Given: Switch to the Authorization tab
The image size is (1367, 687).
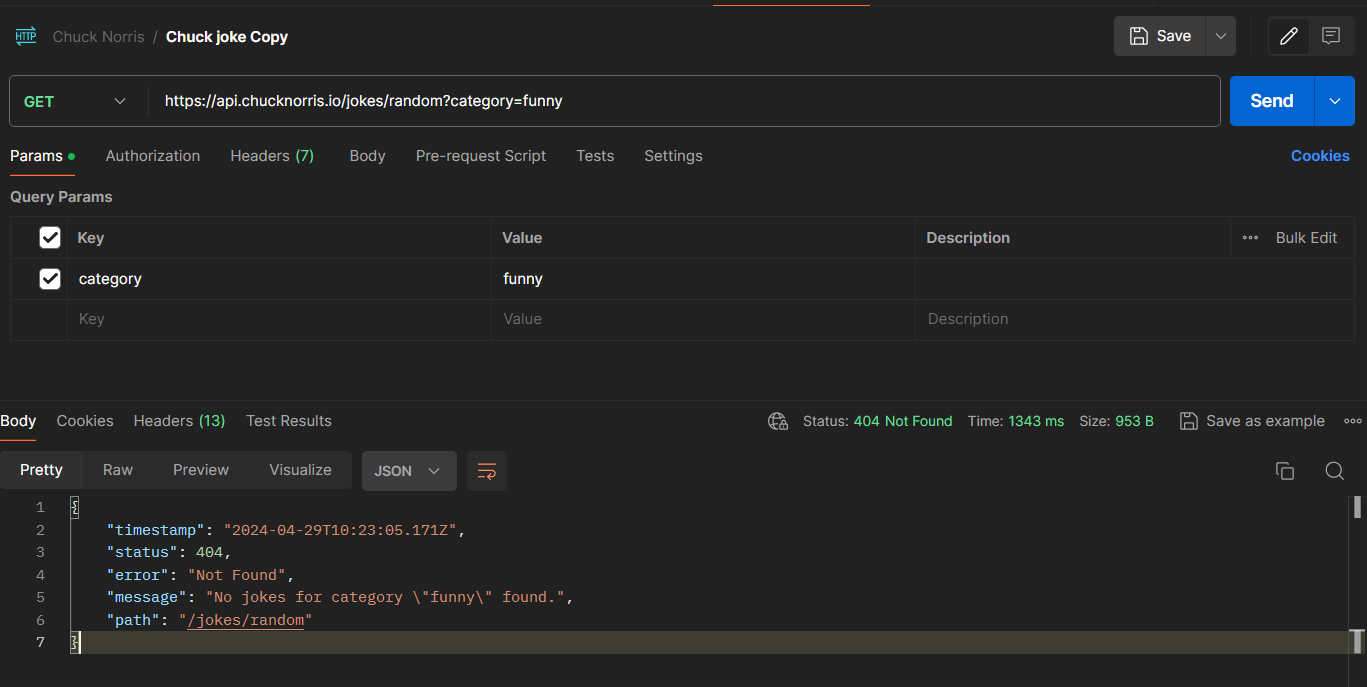Looking at the screenshot, I should pyautogui.click(x=153, y=156).
